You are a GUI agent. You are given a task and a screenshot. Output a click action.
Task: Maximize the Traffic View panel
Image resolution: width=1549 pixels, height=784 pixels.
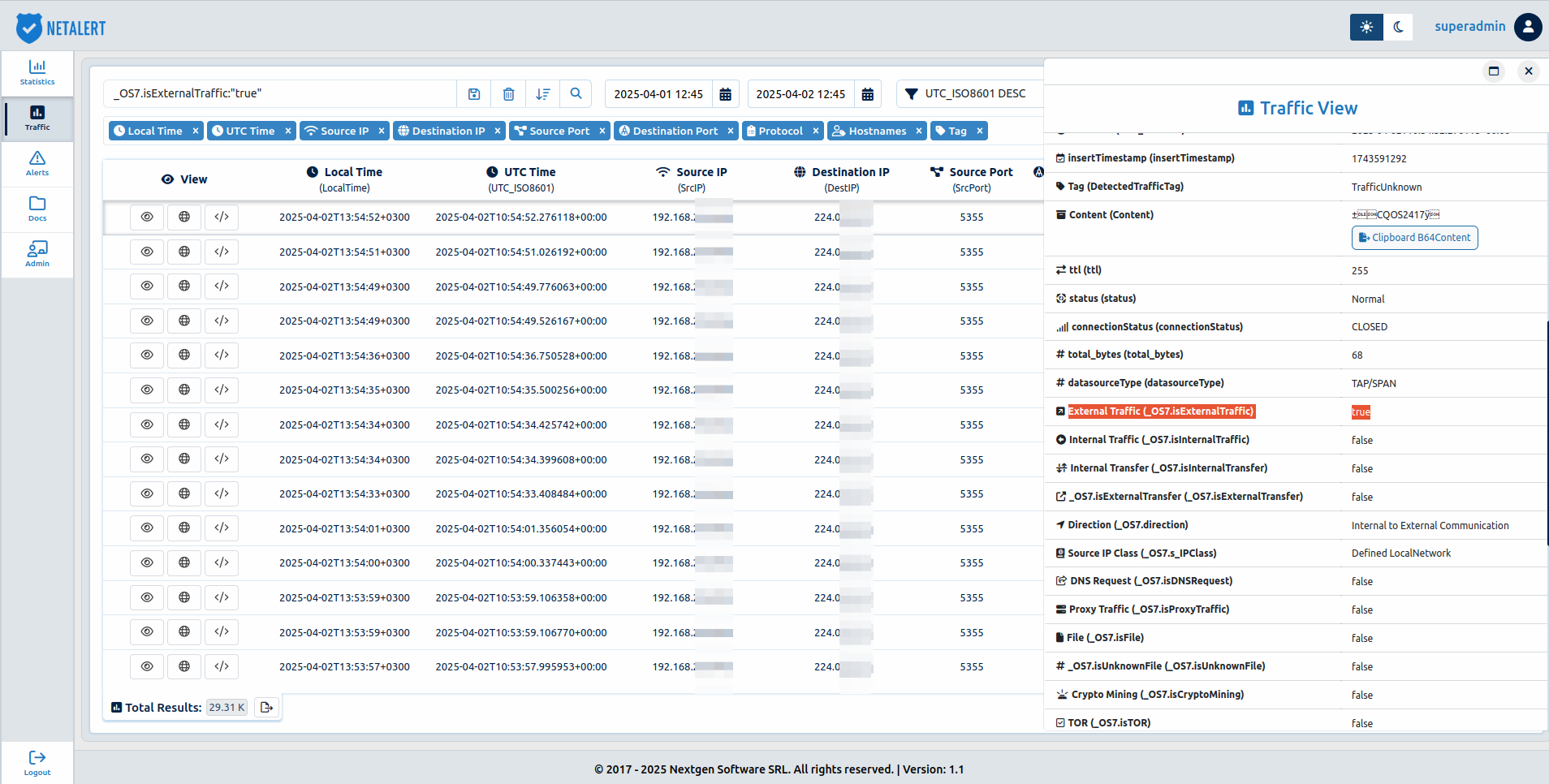click(x=1494, y=71)
